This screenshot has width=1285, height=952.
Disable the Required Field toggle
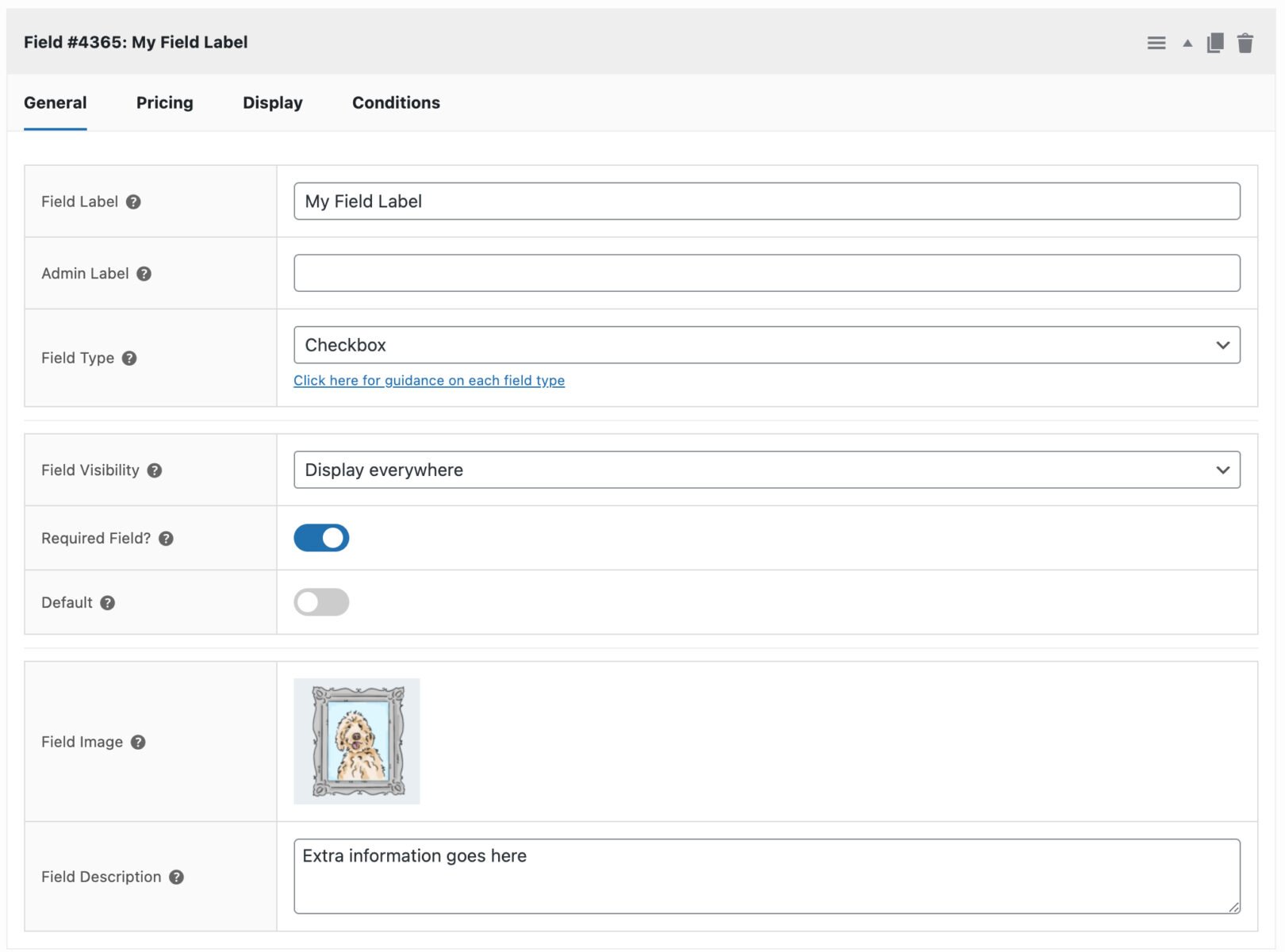[321, 538]
